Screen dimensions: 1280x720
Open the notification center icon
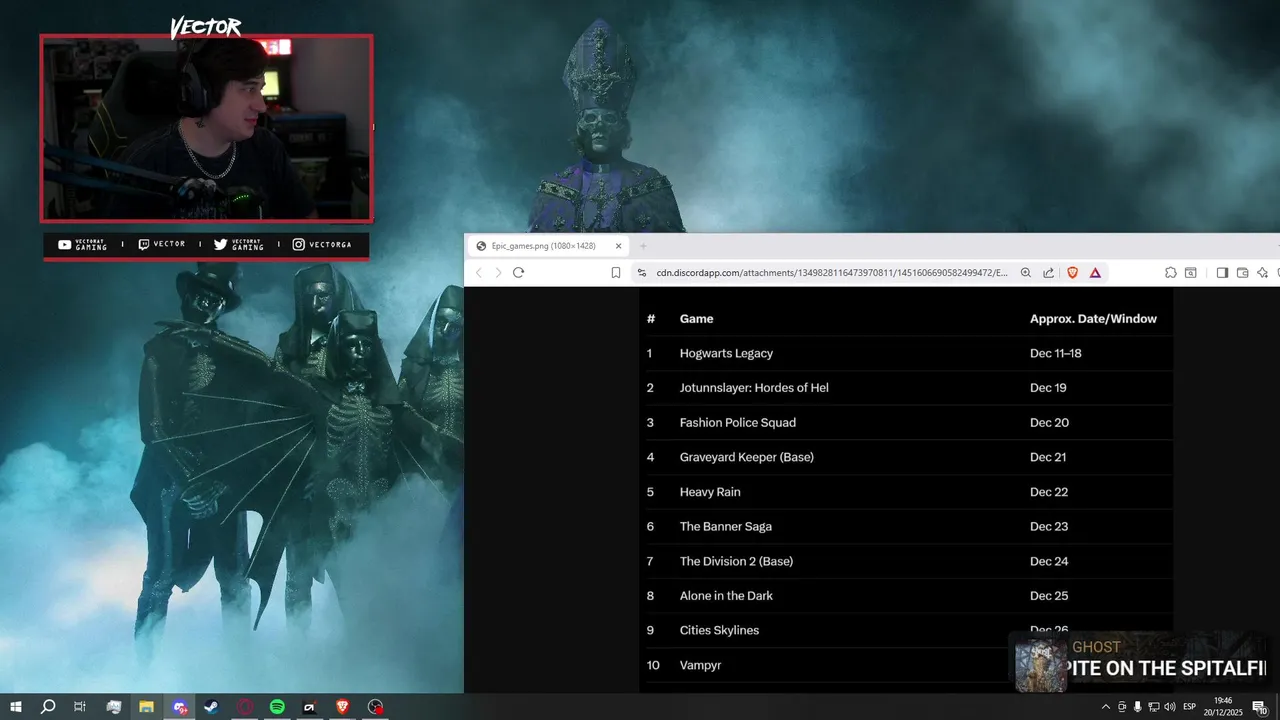click(1259, 707)
